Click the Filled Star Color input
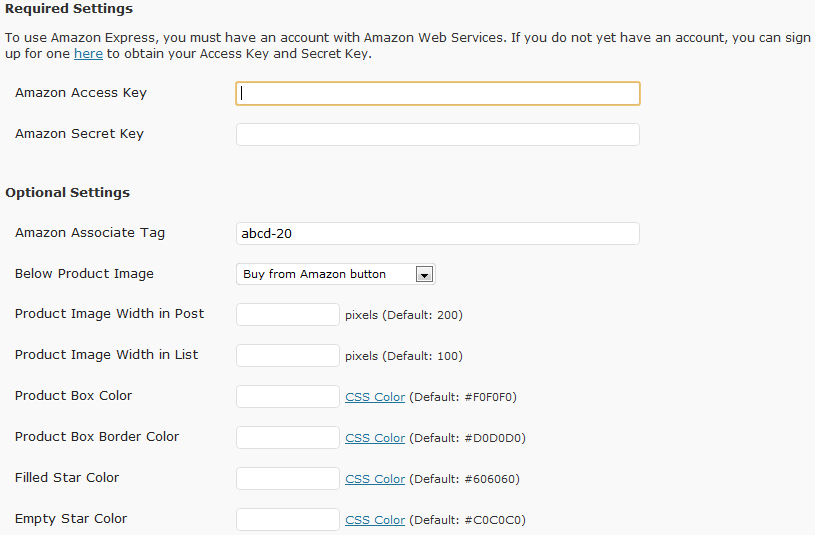The image size is (815, 535). [288, 479]
